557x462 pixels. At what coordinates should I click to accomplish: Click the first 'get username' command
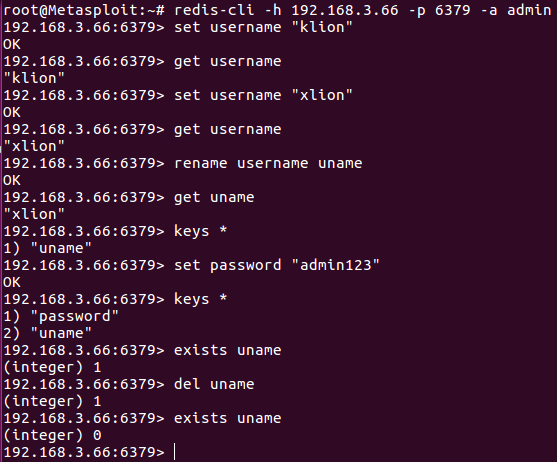pyautogui.click(x=228, y=61)
